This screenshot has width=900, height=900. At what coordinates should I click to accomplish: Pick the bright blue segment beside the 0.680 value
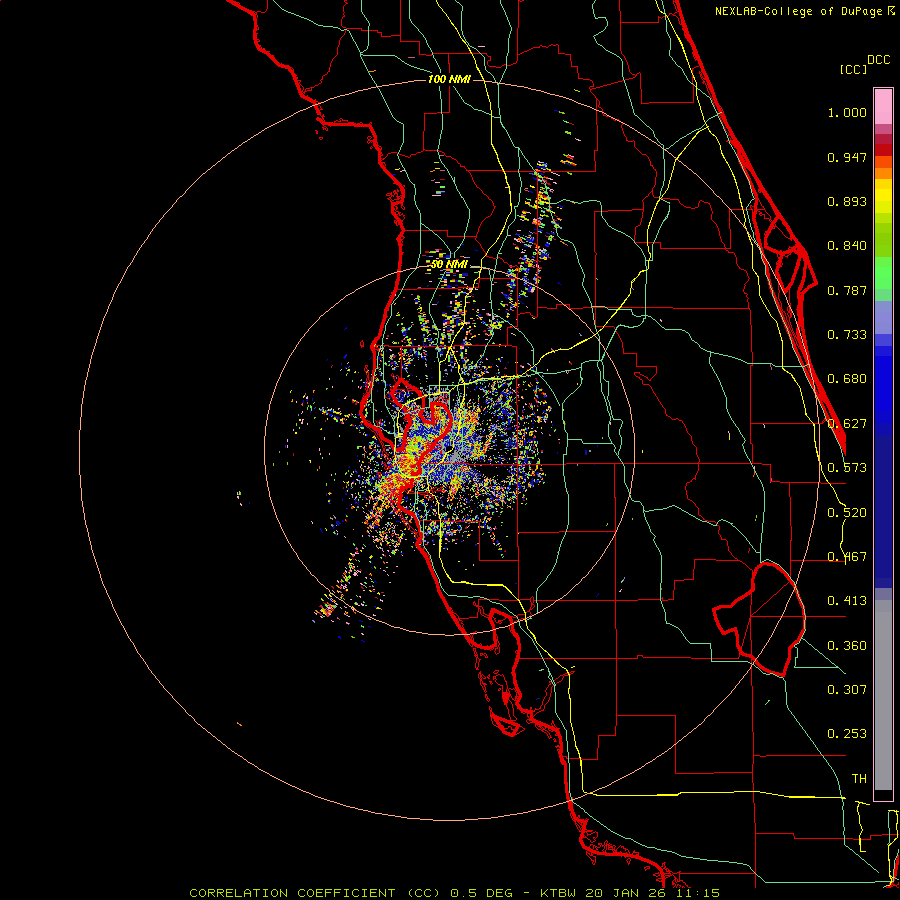pyautogui.click(x=883, y=382)
